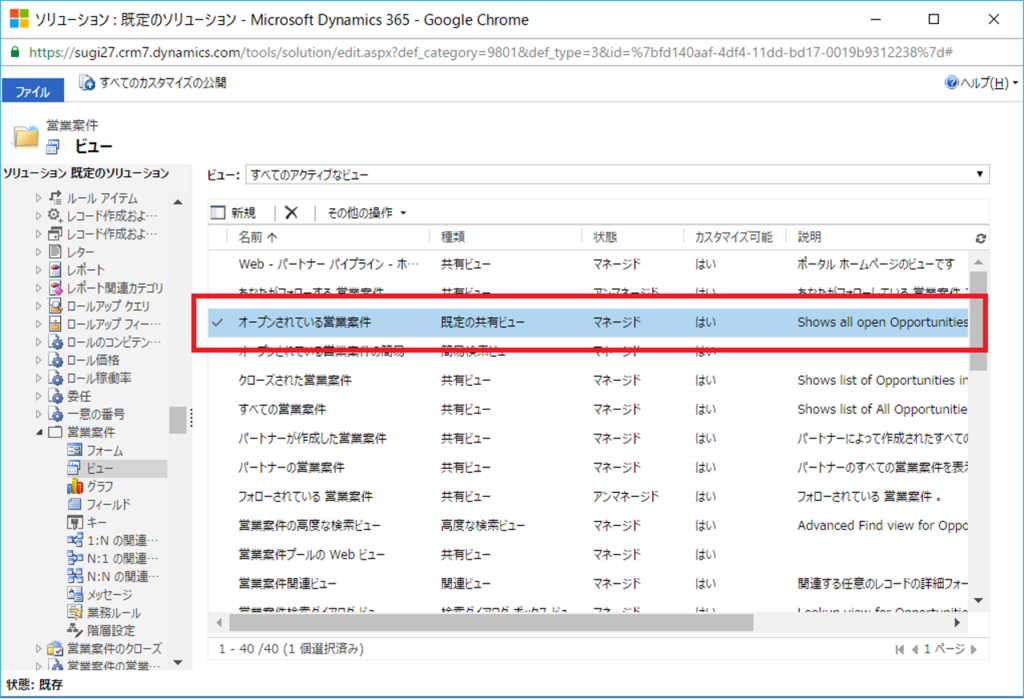Screen dimensions: 1024x699
Task: Select the 営業案件プールの Web ビュー row
Action: [x=588, y=555]
